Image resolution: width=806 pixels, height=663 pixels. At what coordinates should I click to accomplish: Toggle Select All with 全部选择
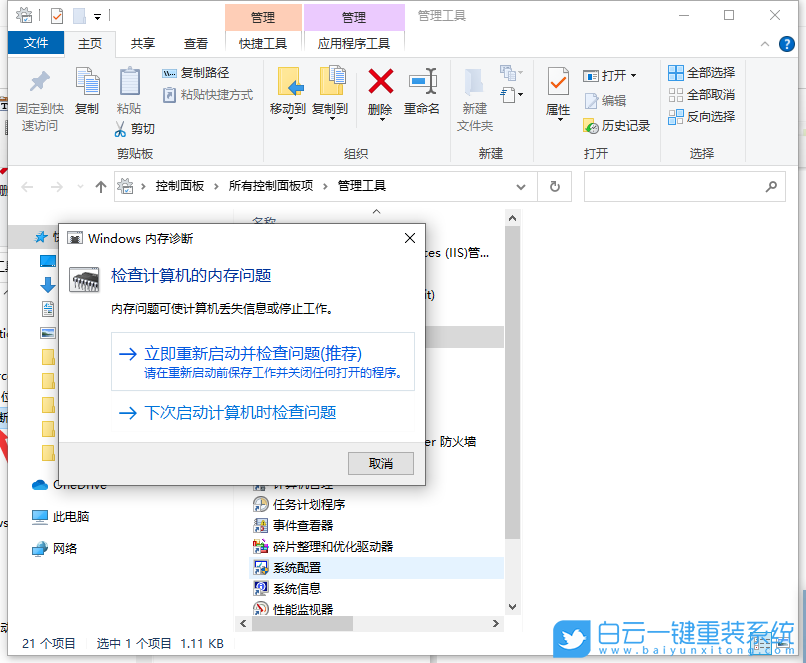point(703,72)
